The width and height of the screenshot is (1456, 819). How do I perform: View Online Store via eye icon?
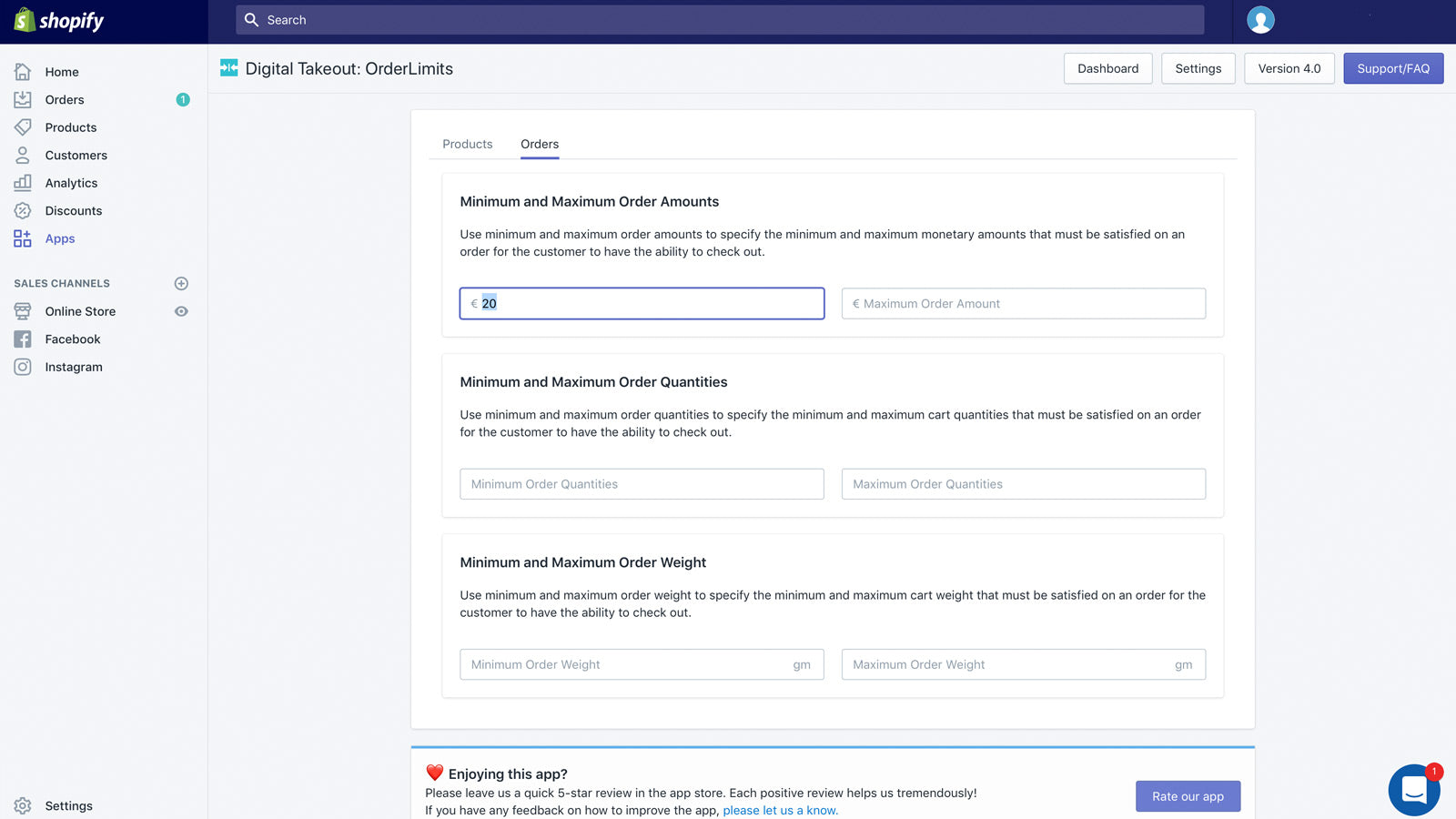[181, 311]
